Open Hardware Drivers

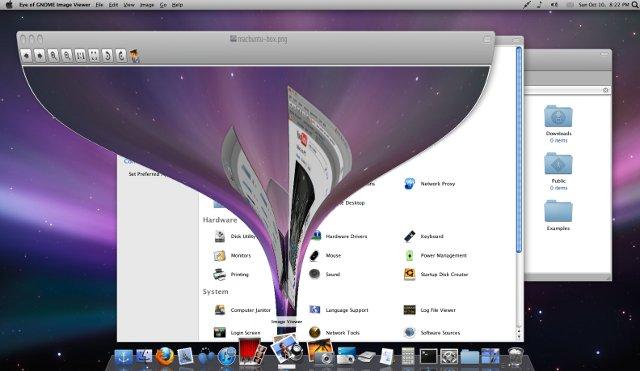click(339, 236)
